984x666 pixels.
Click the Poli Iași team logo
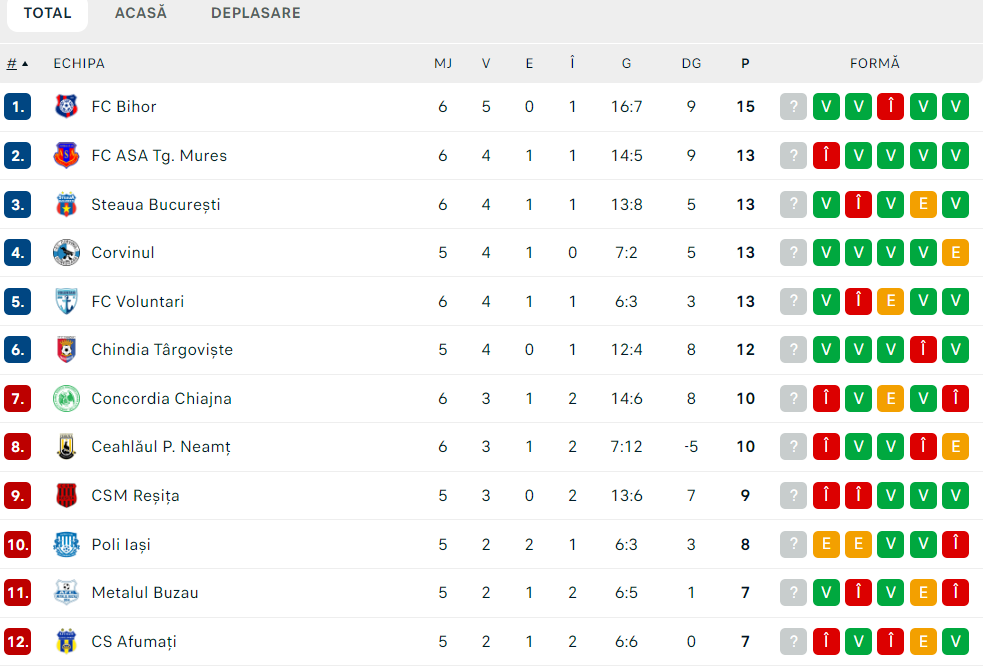point(66,545)
